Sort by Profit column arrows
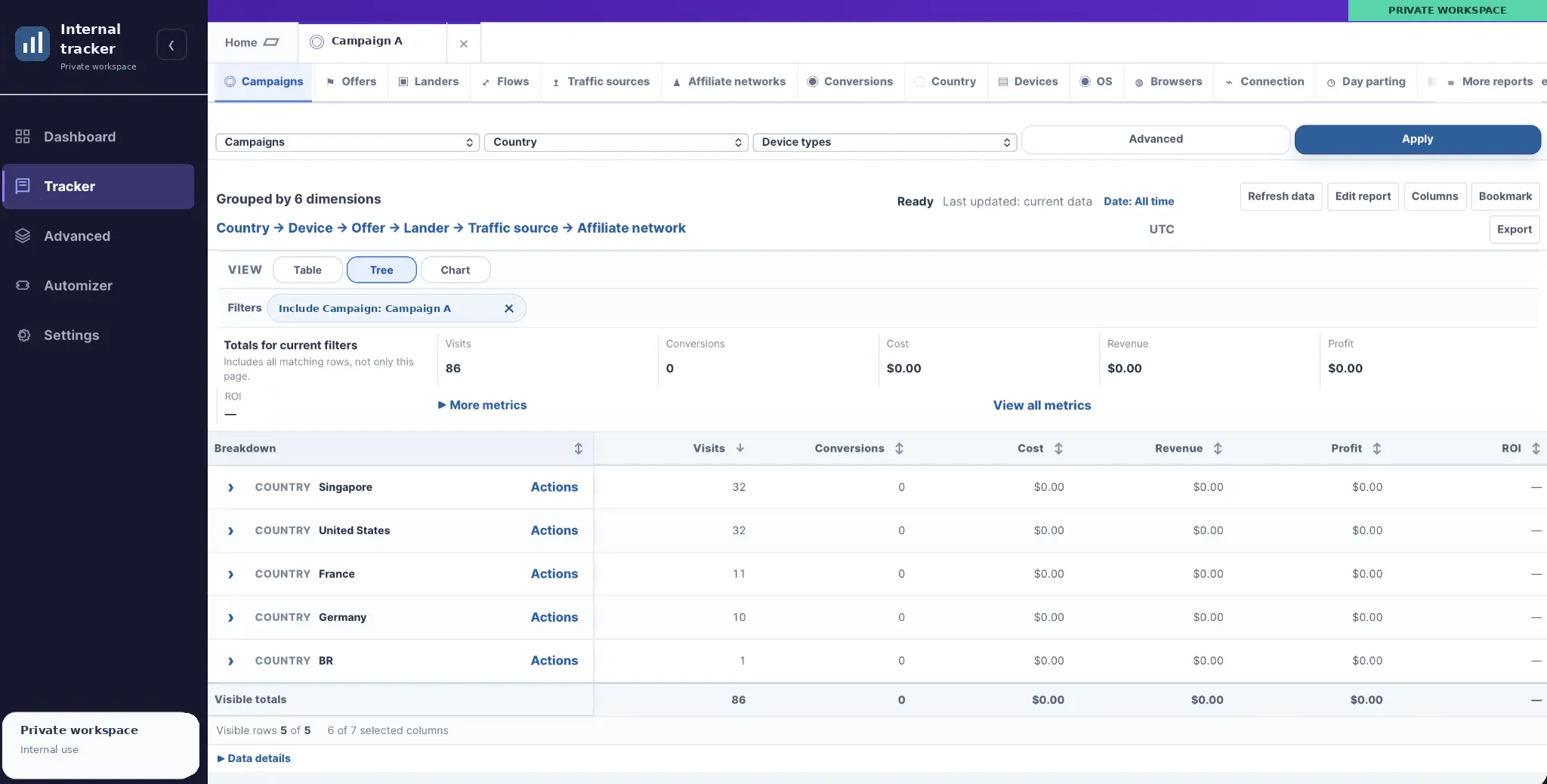The height and width of the screenshot is (784, 1547). (1377, 449)
